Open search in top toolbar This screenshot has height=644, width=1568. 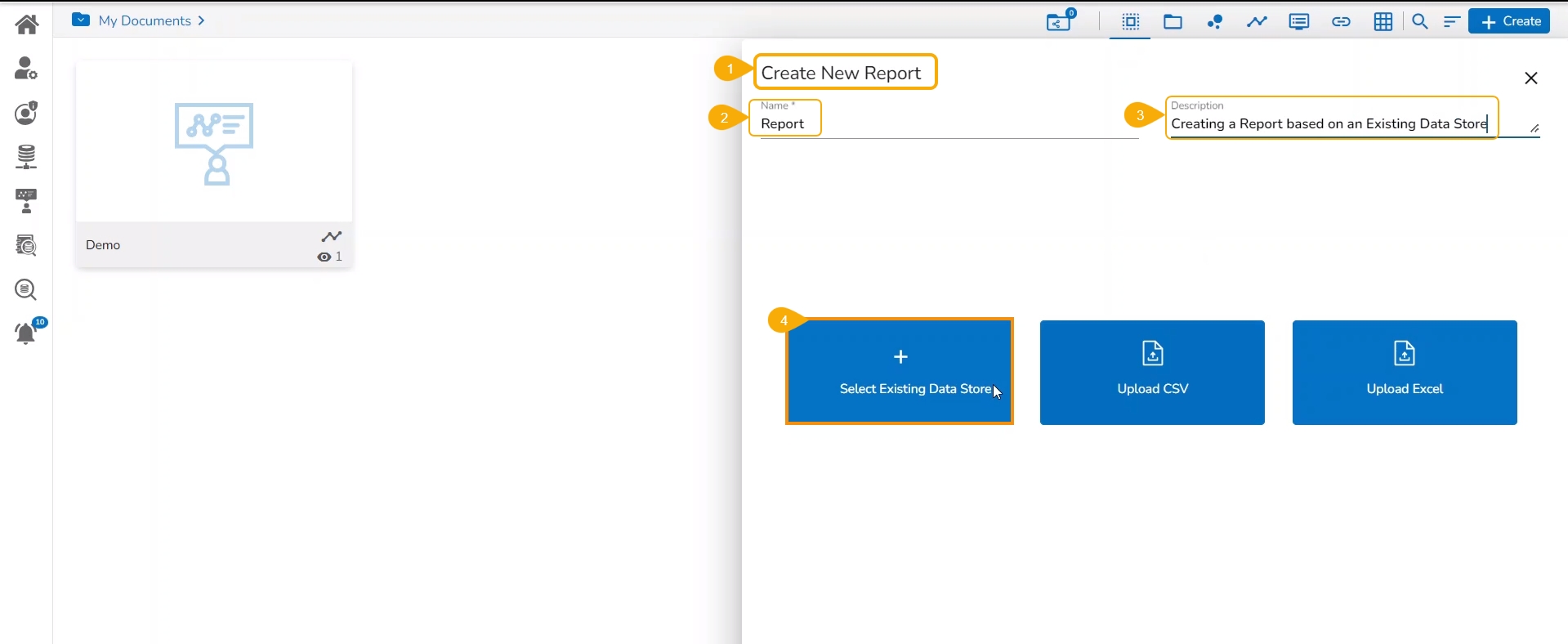[x=1421, y=22]
